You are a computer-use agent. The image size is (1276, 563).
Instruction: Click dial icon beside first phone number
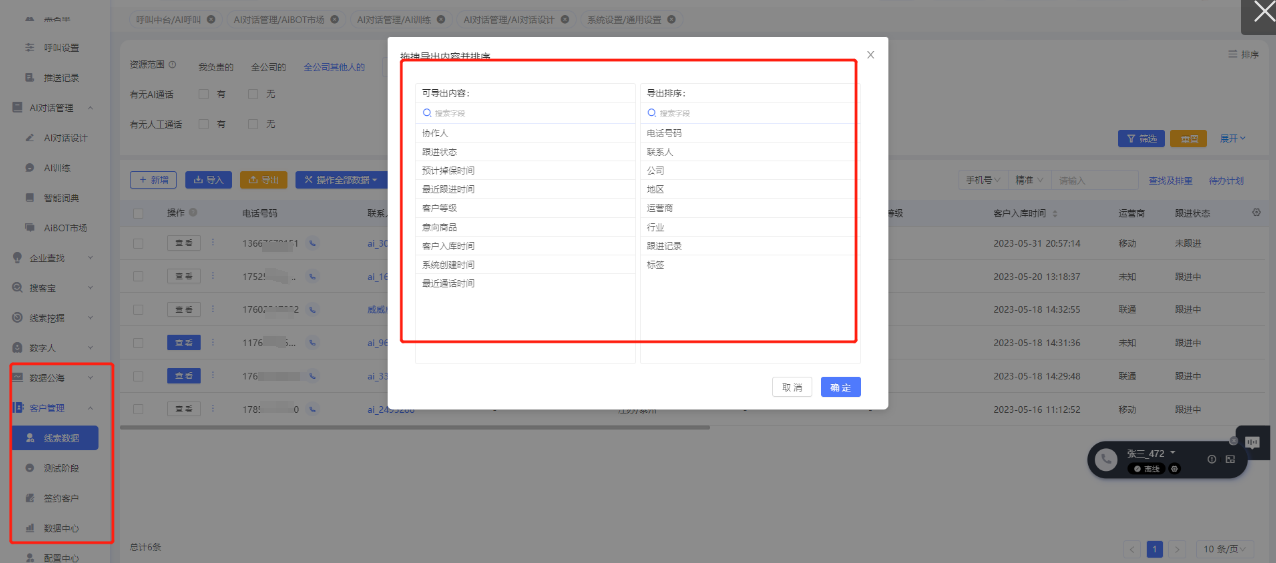(313, 243)
